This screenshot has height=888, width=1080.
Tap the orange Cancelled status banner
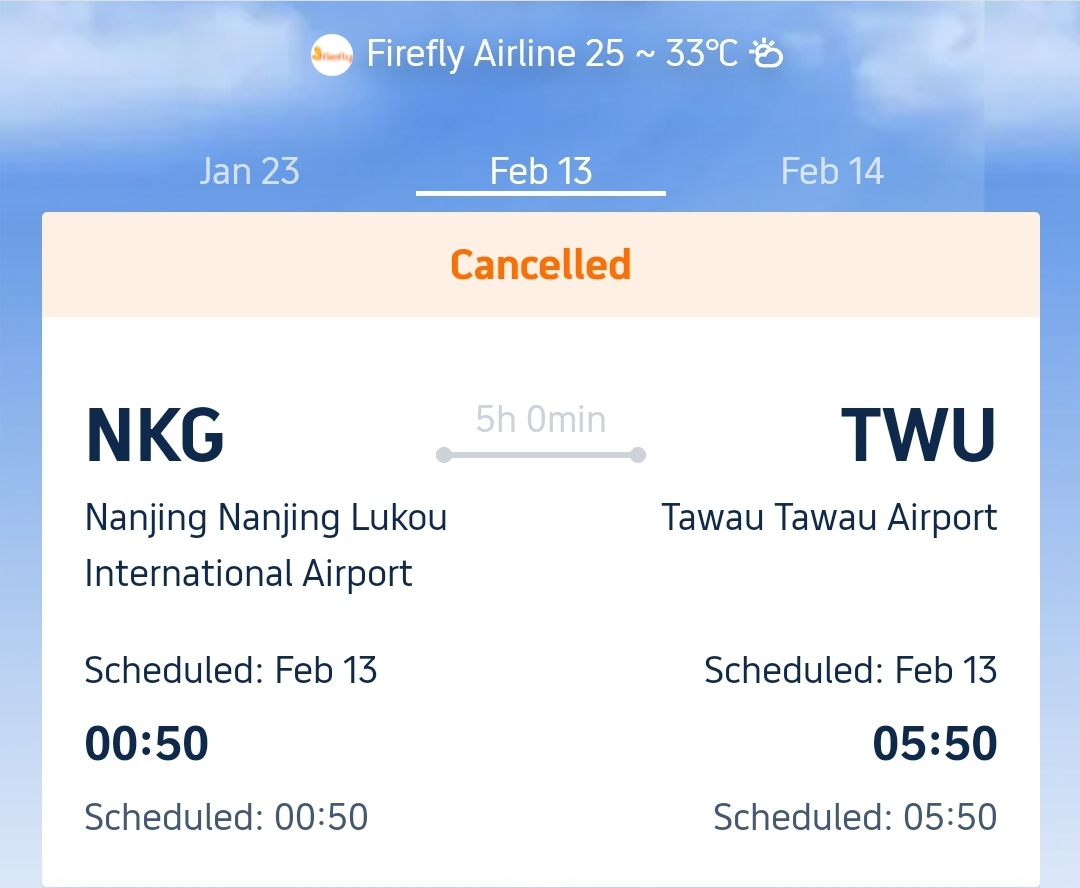click(x=540, y=265)
